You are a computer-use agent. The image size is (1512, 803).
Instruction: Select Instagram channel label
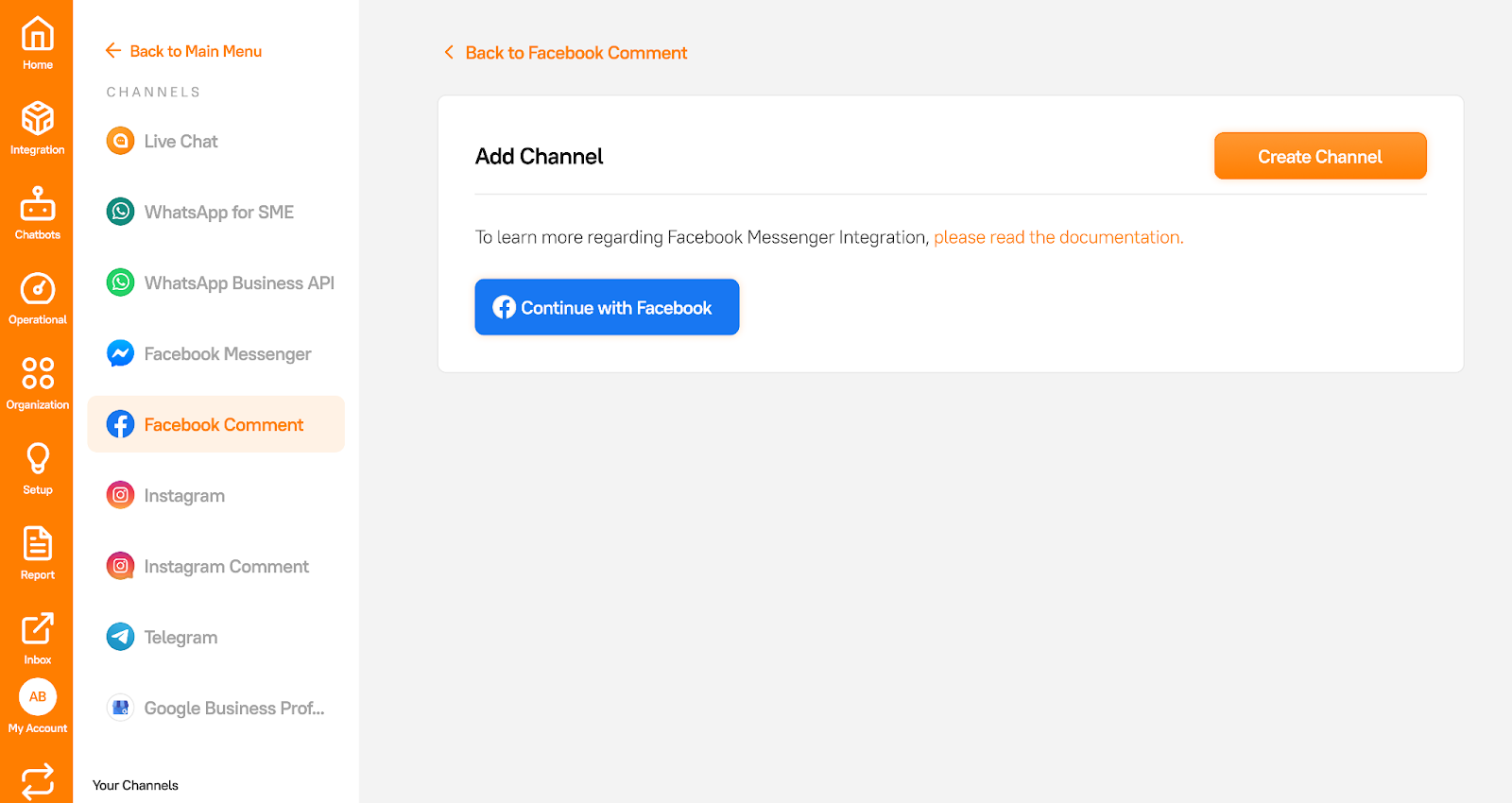pos(184,496)
